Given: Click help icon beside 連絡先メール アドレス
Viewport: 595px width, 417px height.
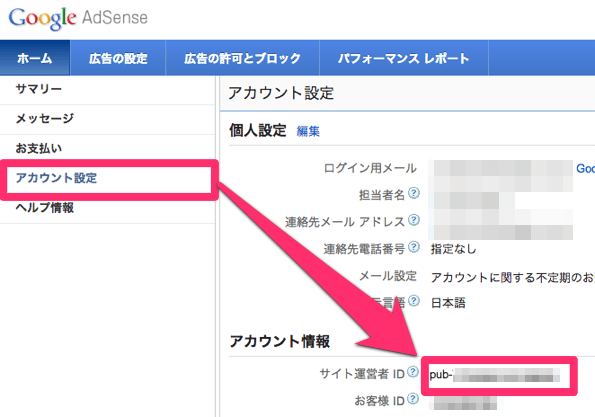Looking at the screenshot, I should coord(414,220).
